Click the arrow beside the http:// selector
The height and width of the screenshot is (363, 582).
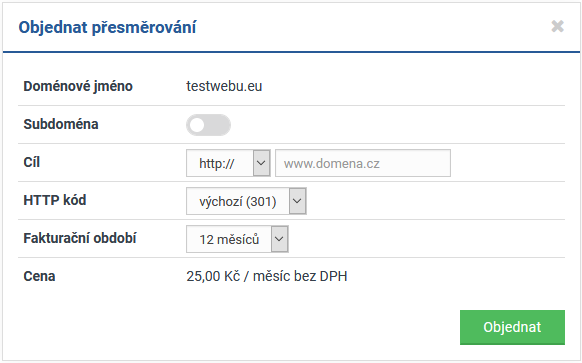coord(261,163)
